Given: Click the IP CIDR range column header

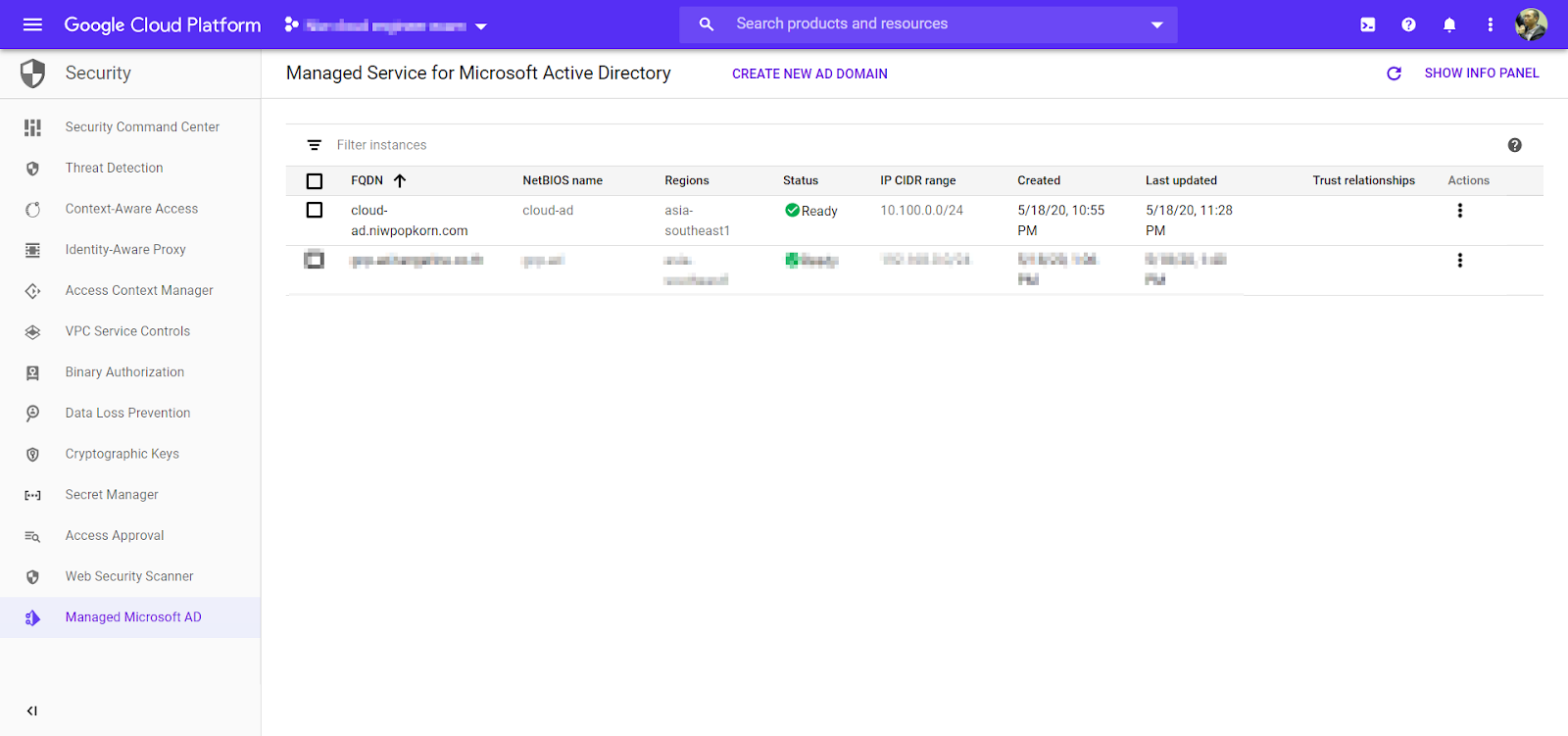Looking at the screenshot, I should tap(917, 180).
